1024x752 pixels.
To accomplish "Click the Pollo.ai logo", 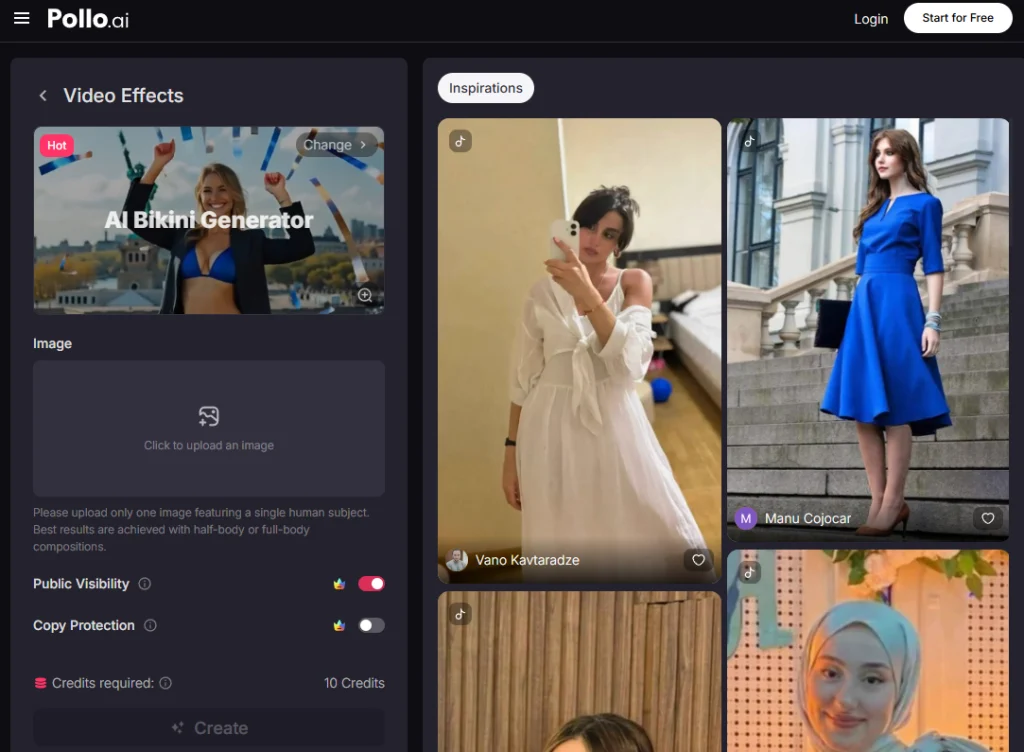I will pyautogui.click(x=88, y=18).
